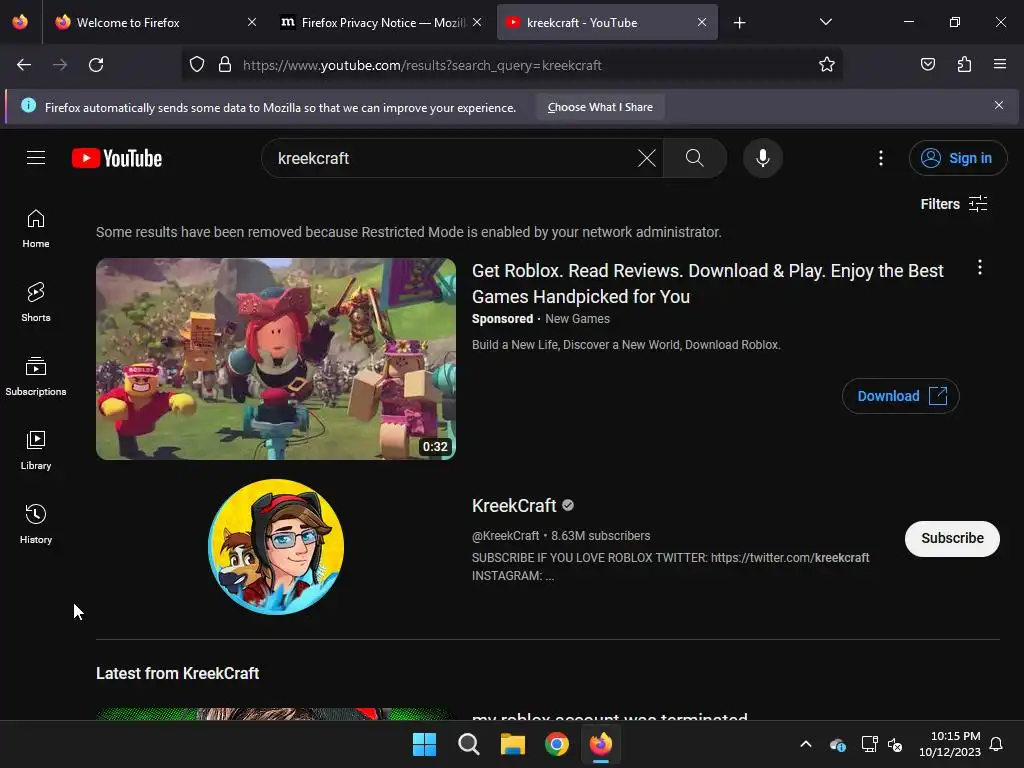Open Windows Start menu
Image resolution: width=1024 pixels, height=768 pixels.
click(x=424, y=744)
